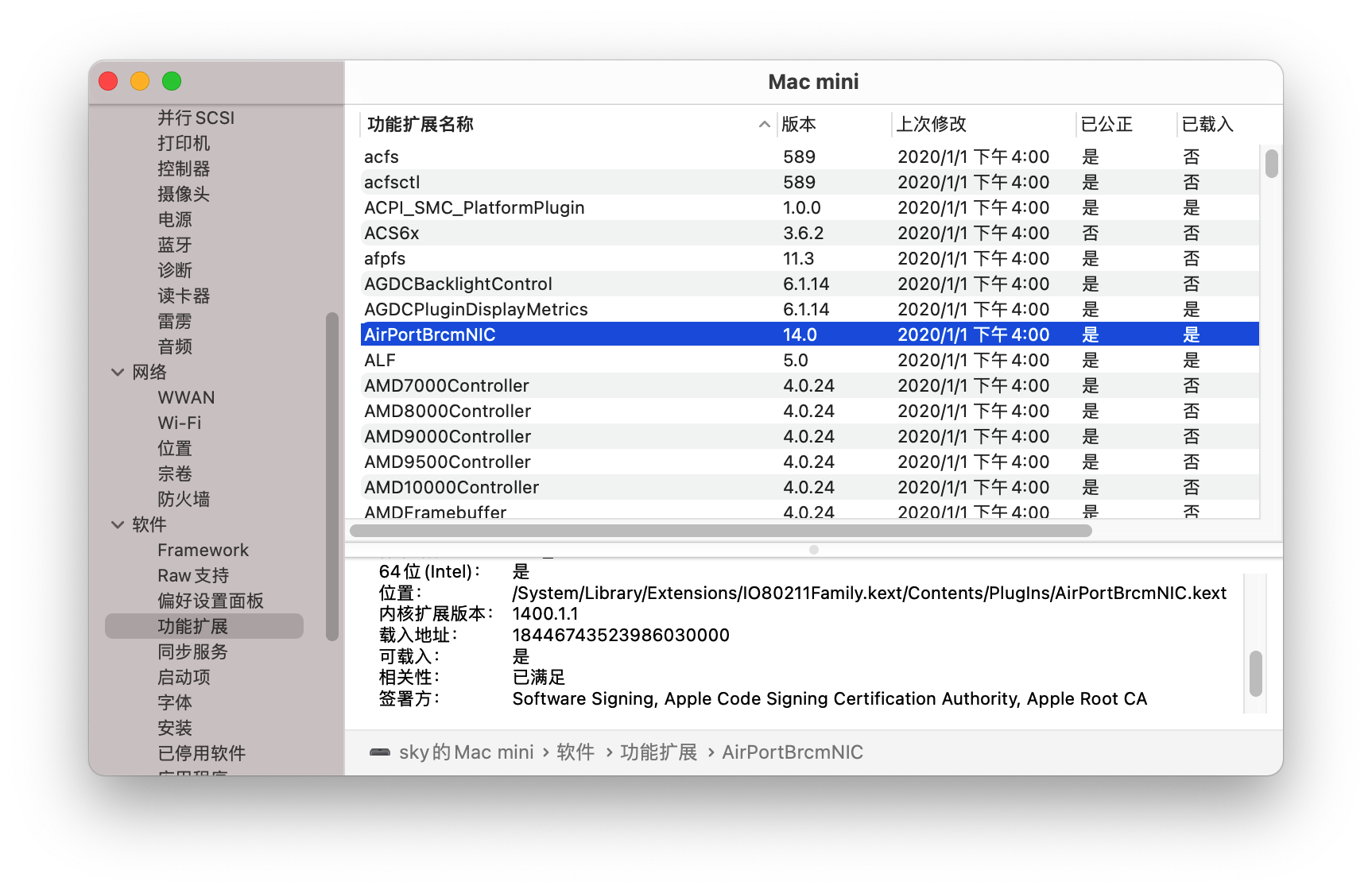The height and width of the screenshot is (893, 1372).
Task: Select 电源 in sidebar
Action: [x=175, y=219]
